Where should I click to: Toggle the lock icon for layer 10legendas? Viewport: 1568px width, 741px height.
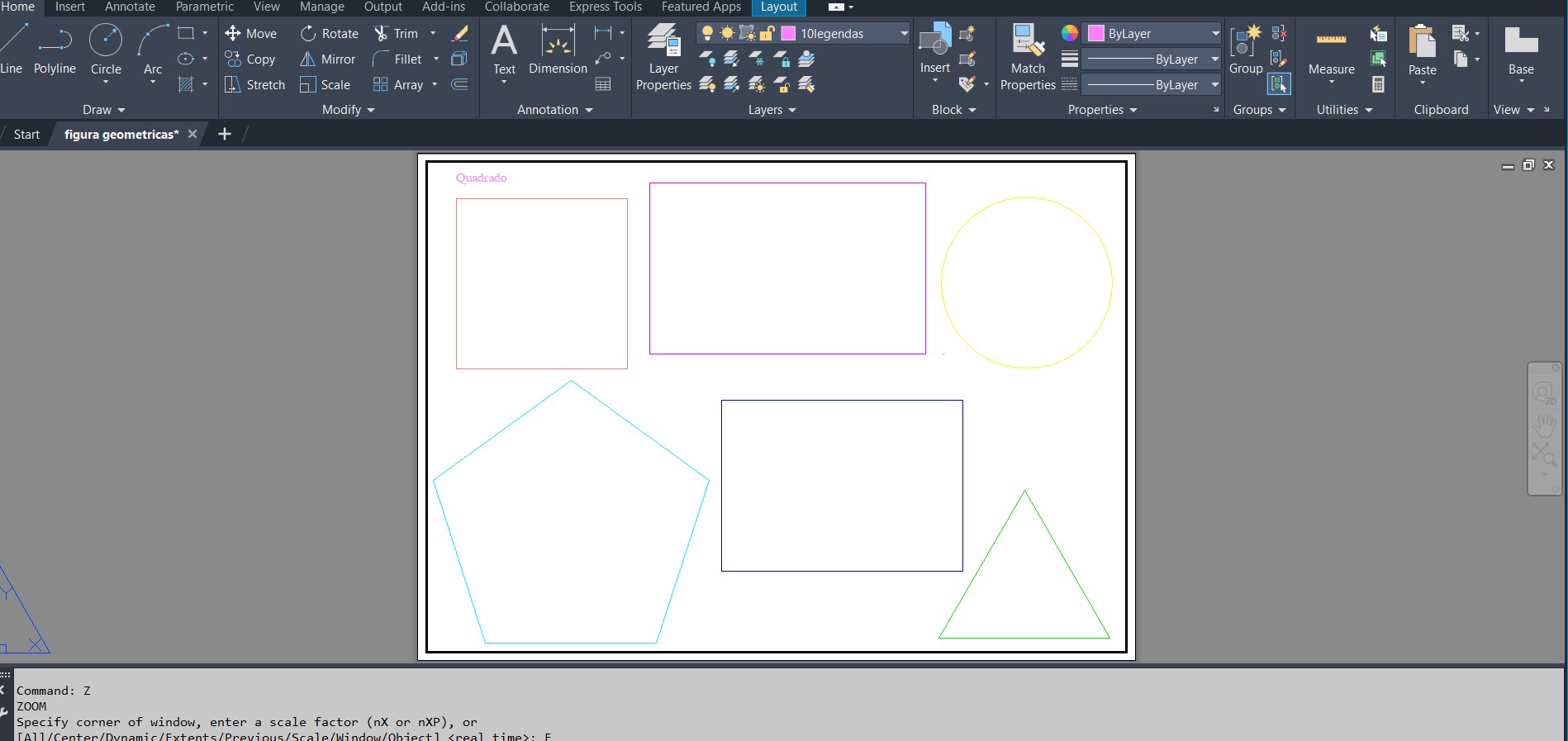(767, 33)
